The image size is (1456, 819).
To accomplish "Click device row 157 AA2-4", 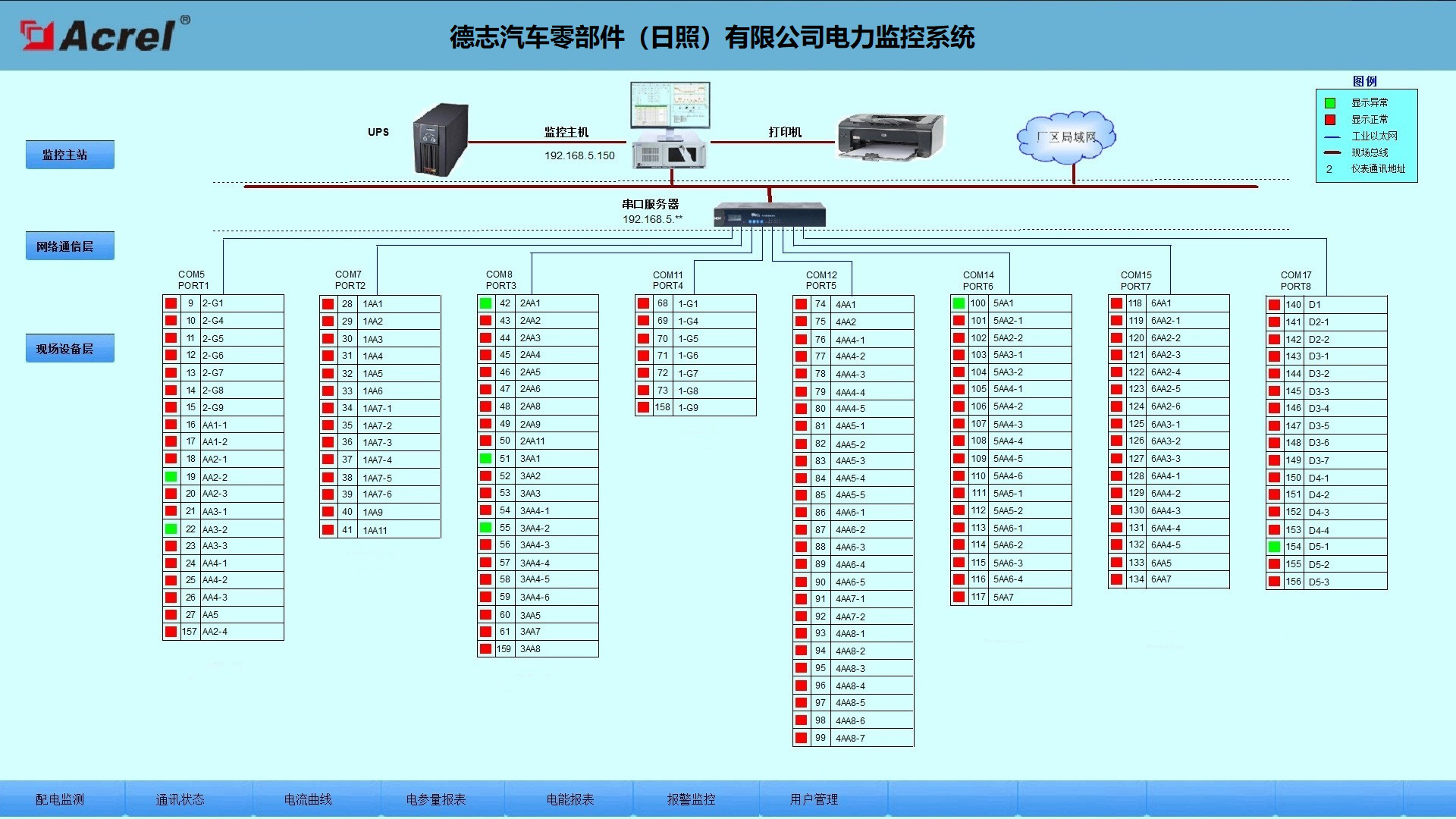I will 223,632.
